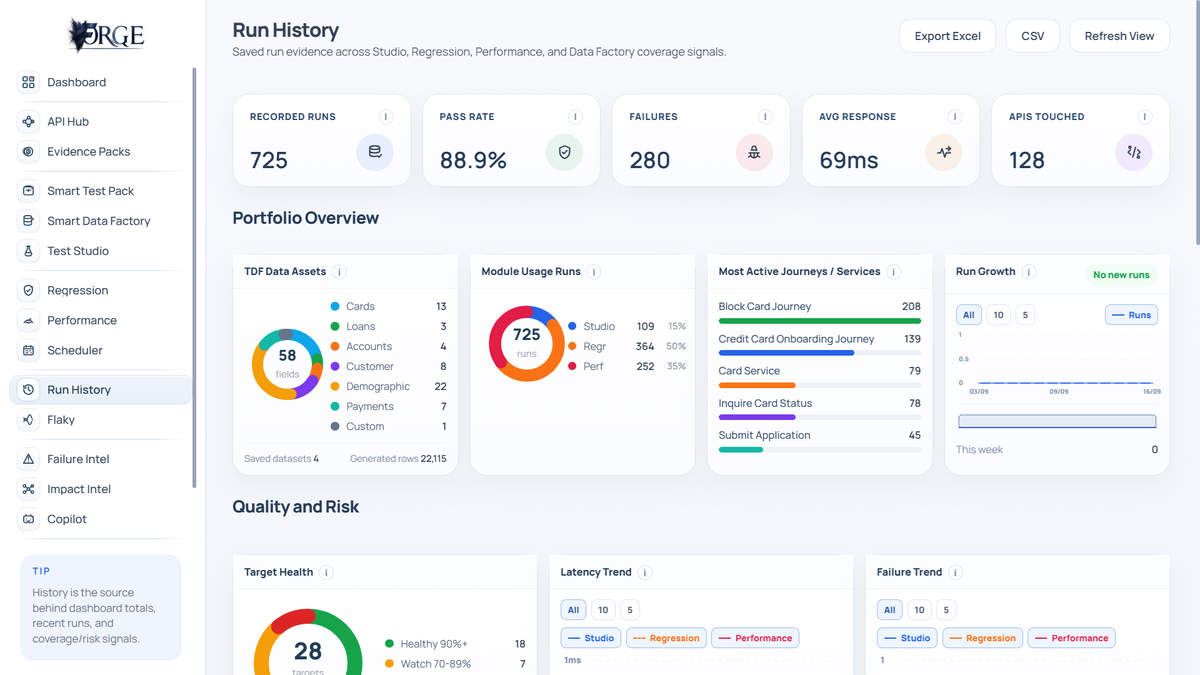Select 5 range in Run Growth
1200x675 pixels.
(x=1024, y=315)
